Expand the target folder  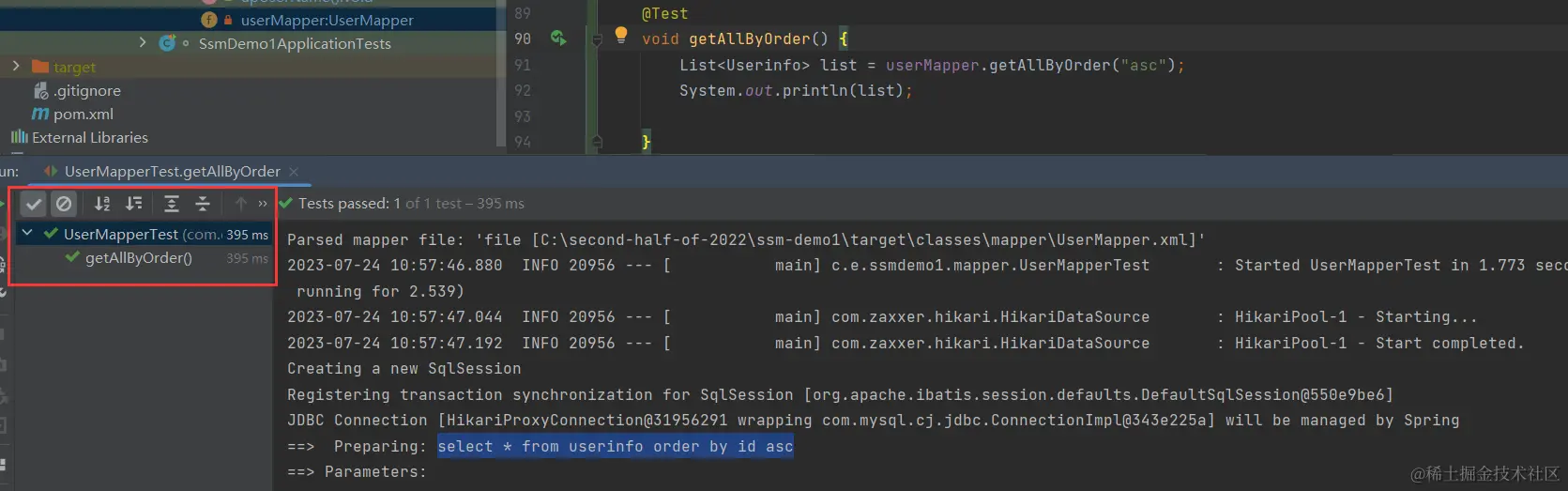[x=16, y=67]
